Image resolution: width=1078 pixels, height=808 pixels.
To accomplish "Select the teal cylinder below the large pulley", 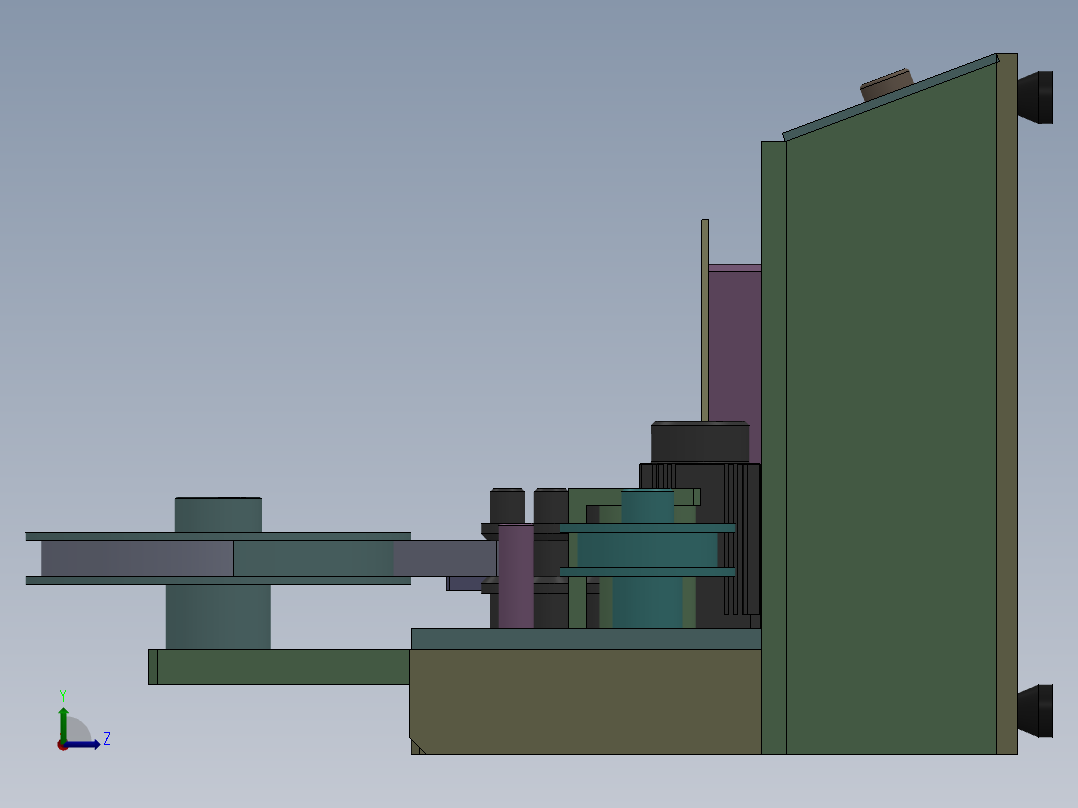I will (x=218, y=617).
